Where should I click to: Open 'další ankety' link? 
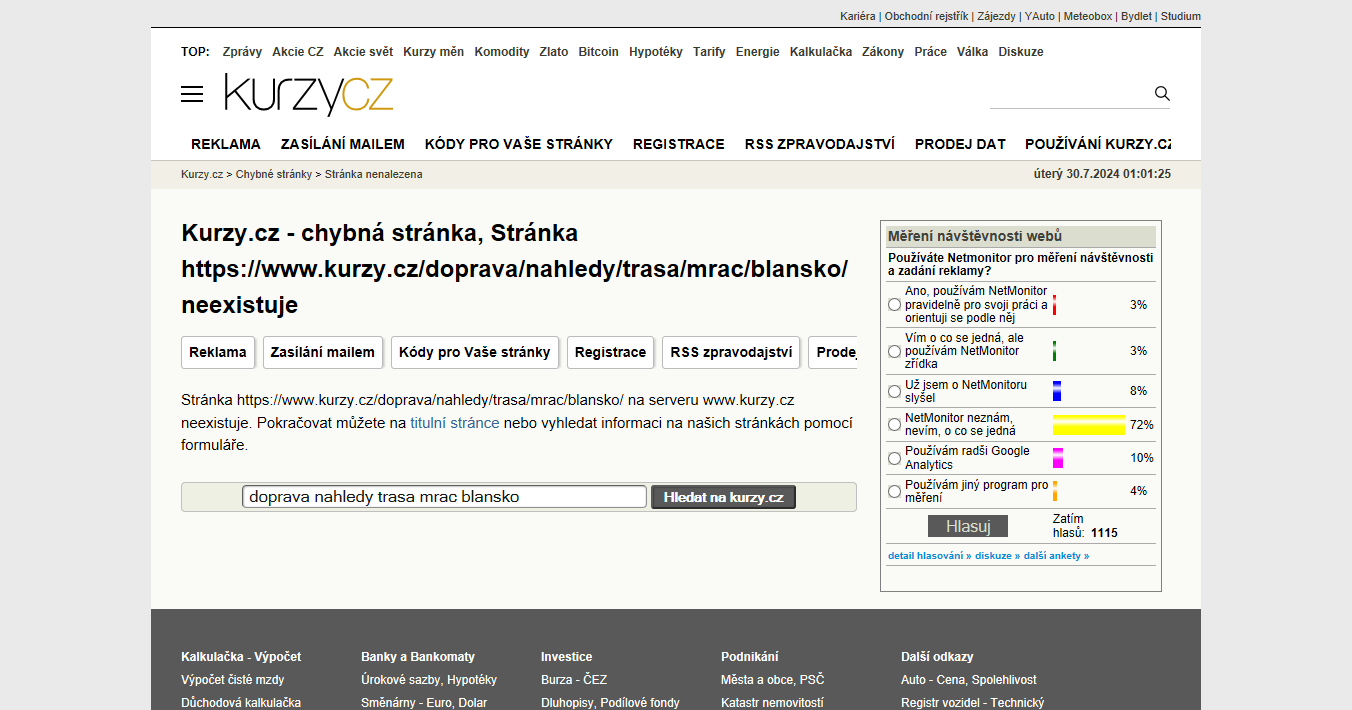[x=1056, y=556]
